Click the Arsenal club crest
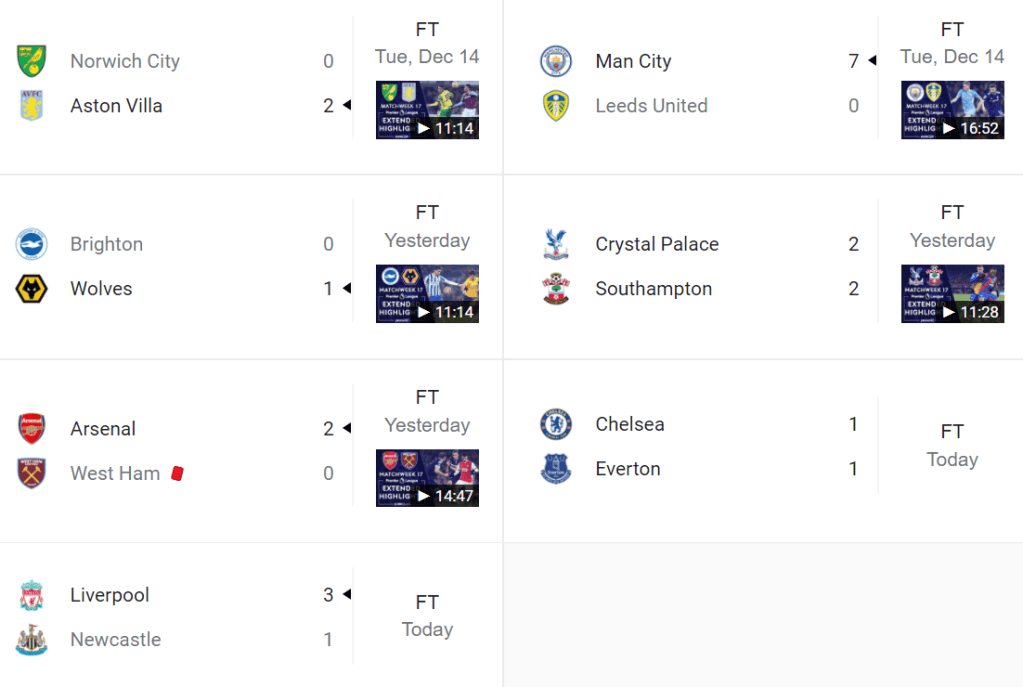Image resolution: width=1023 pixels, height=687 pixels. (32, 429)
